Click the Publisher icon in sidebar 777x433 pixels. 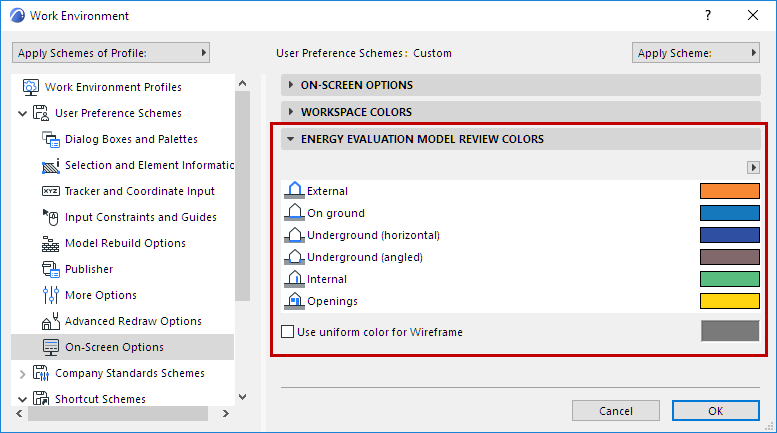tap(51, 269)
